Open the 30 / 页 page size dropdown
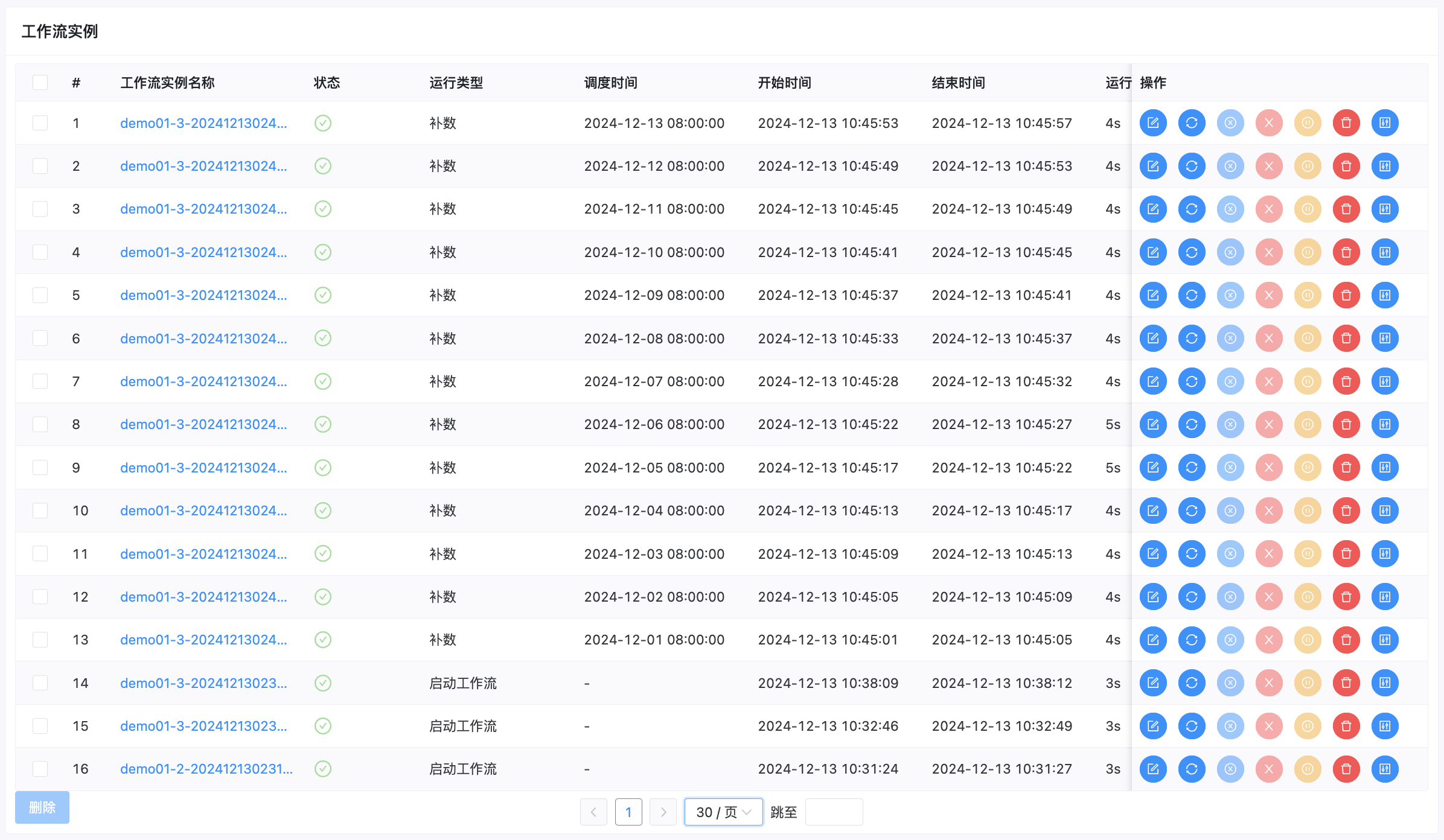The height and width of the screenshot is (840, 1444). coord(723,812)
